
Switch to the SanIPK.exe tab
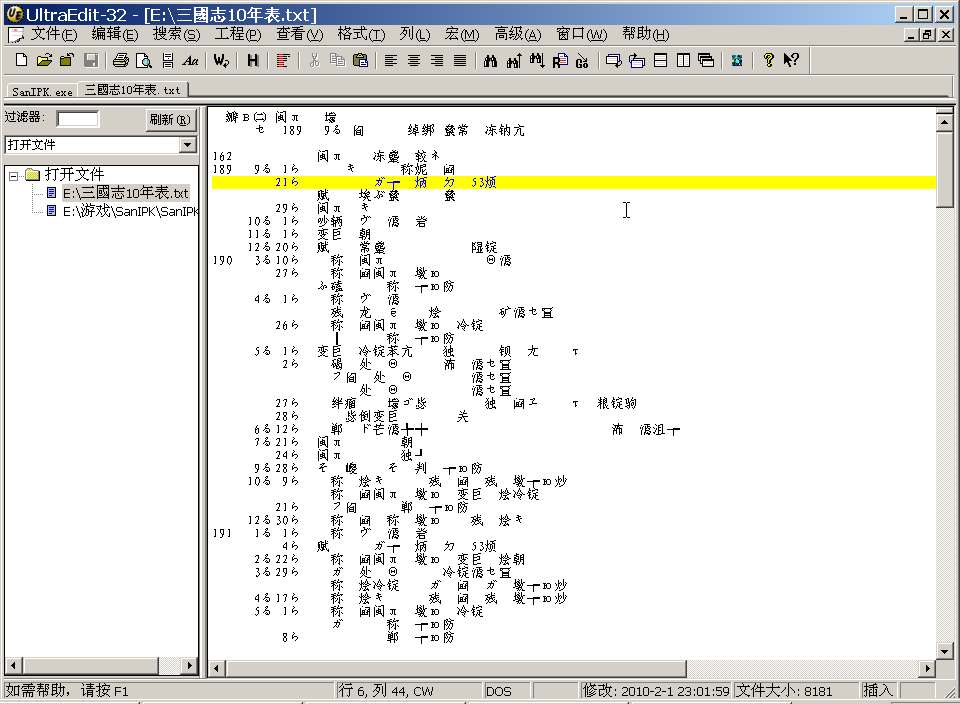tap(42, 91)
